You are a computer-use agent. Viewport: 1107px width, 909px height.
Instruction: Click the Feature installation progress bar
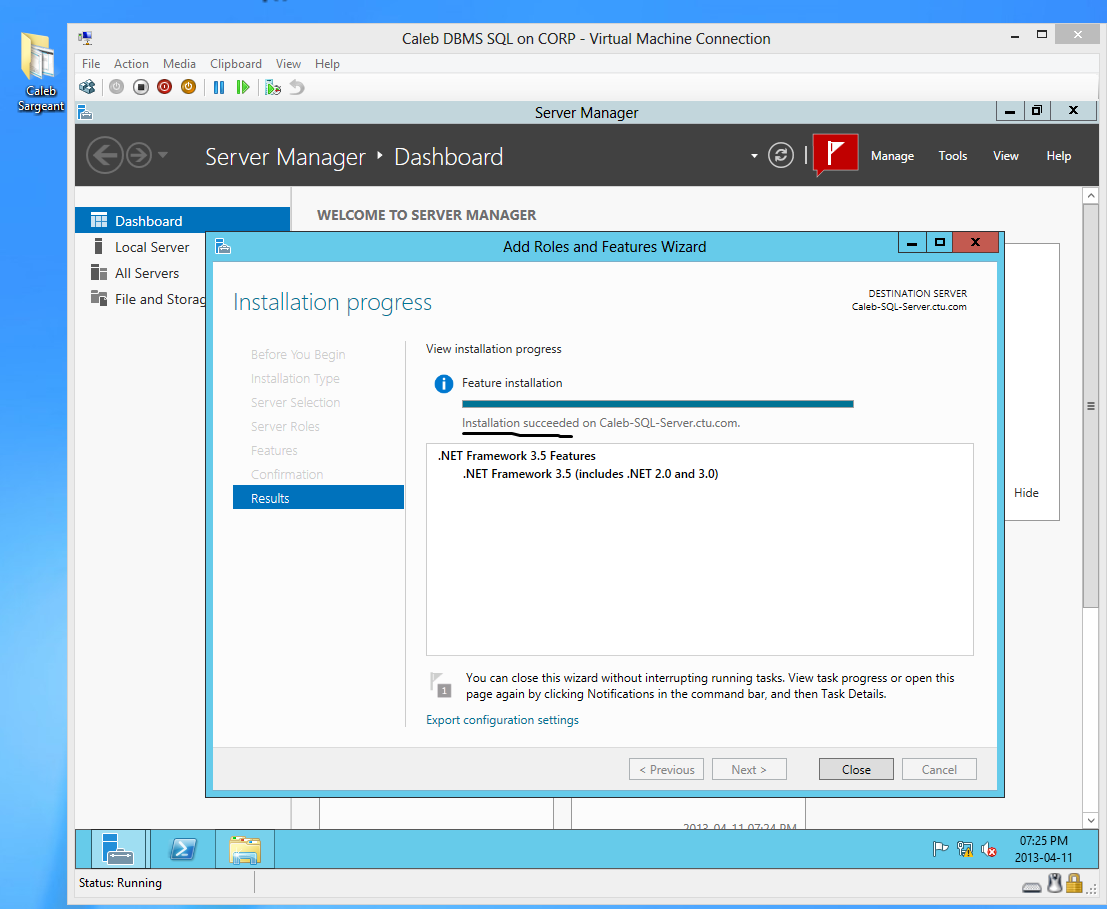(657, 404)
